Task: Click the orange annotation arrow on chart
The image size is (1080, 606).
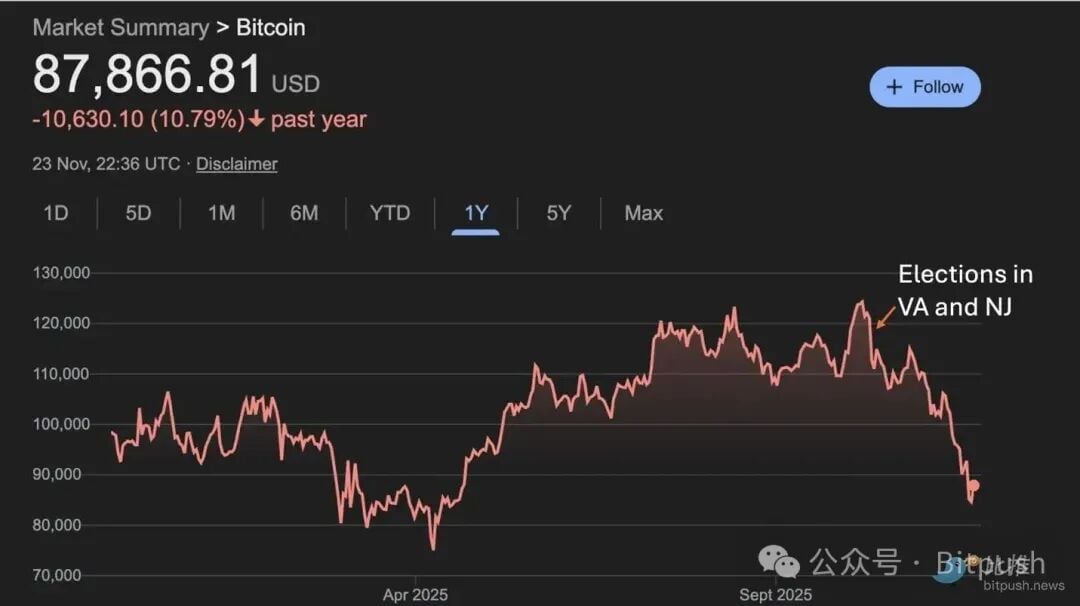Action: pyautogui.click(x=885, y=317)
